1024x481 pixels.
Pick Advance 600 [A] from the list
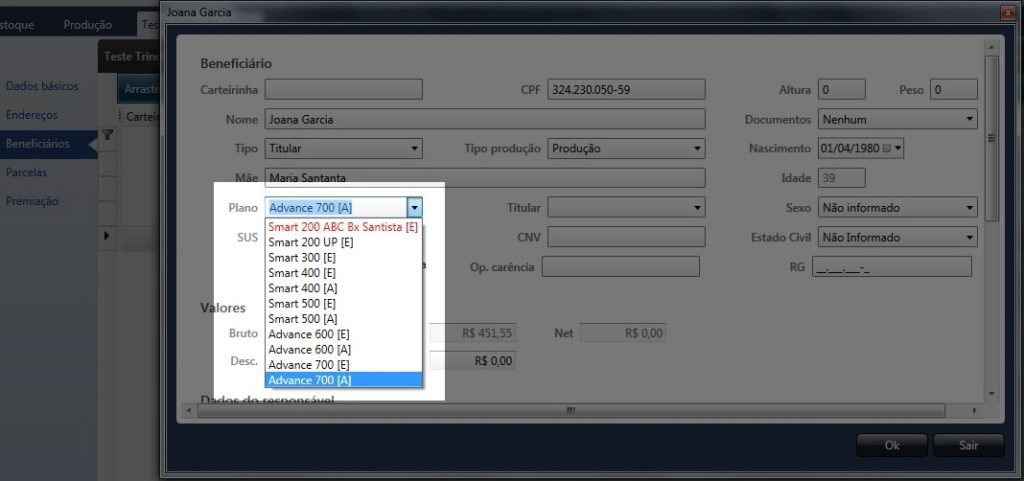pos(344,349)
